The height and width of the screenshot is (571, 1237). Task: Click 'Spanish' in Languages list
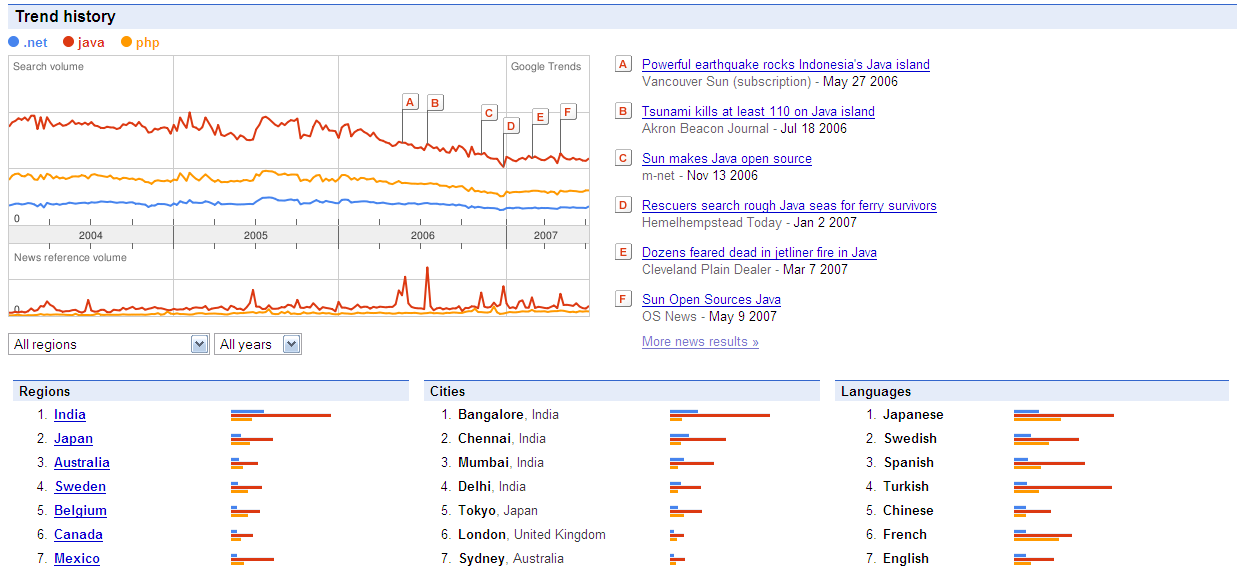tap(908, 462)
